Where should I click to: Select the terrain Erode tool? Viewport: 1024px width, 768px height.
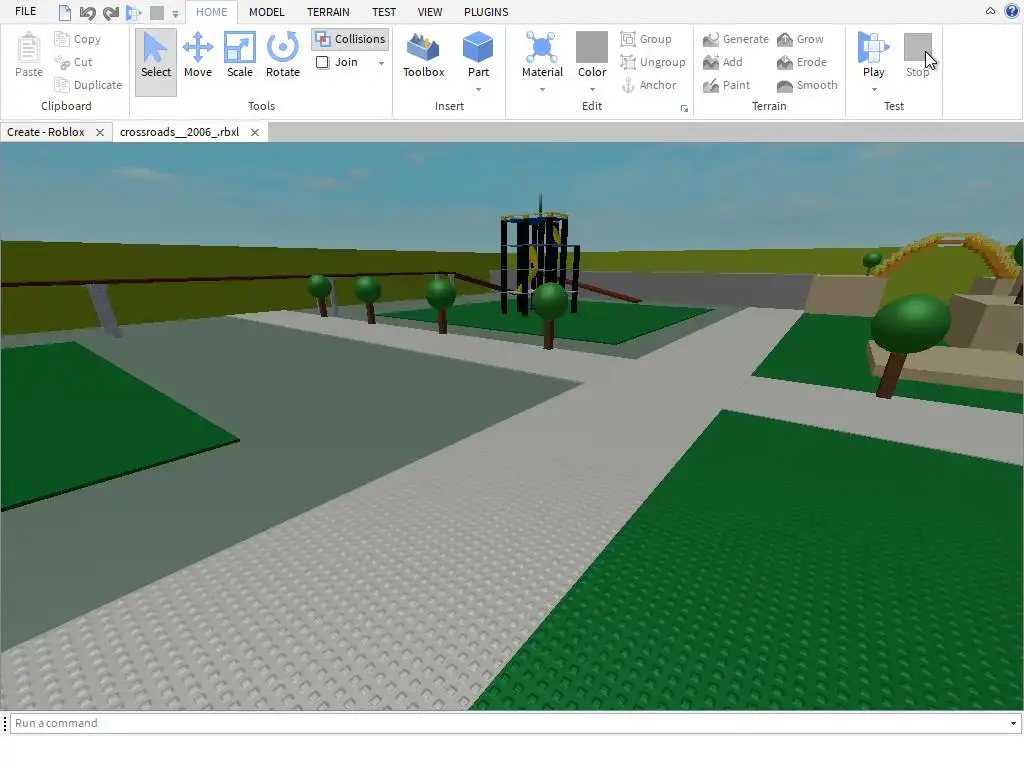802,62
